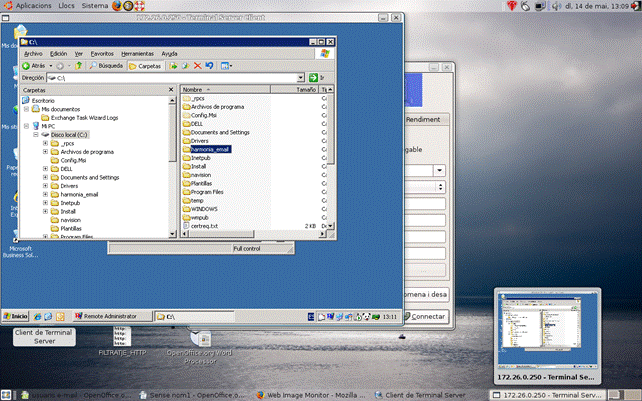The image size is (642, 401).
Task: Open the Herramientas menu
Action: [x=136, y=53]
